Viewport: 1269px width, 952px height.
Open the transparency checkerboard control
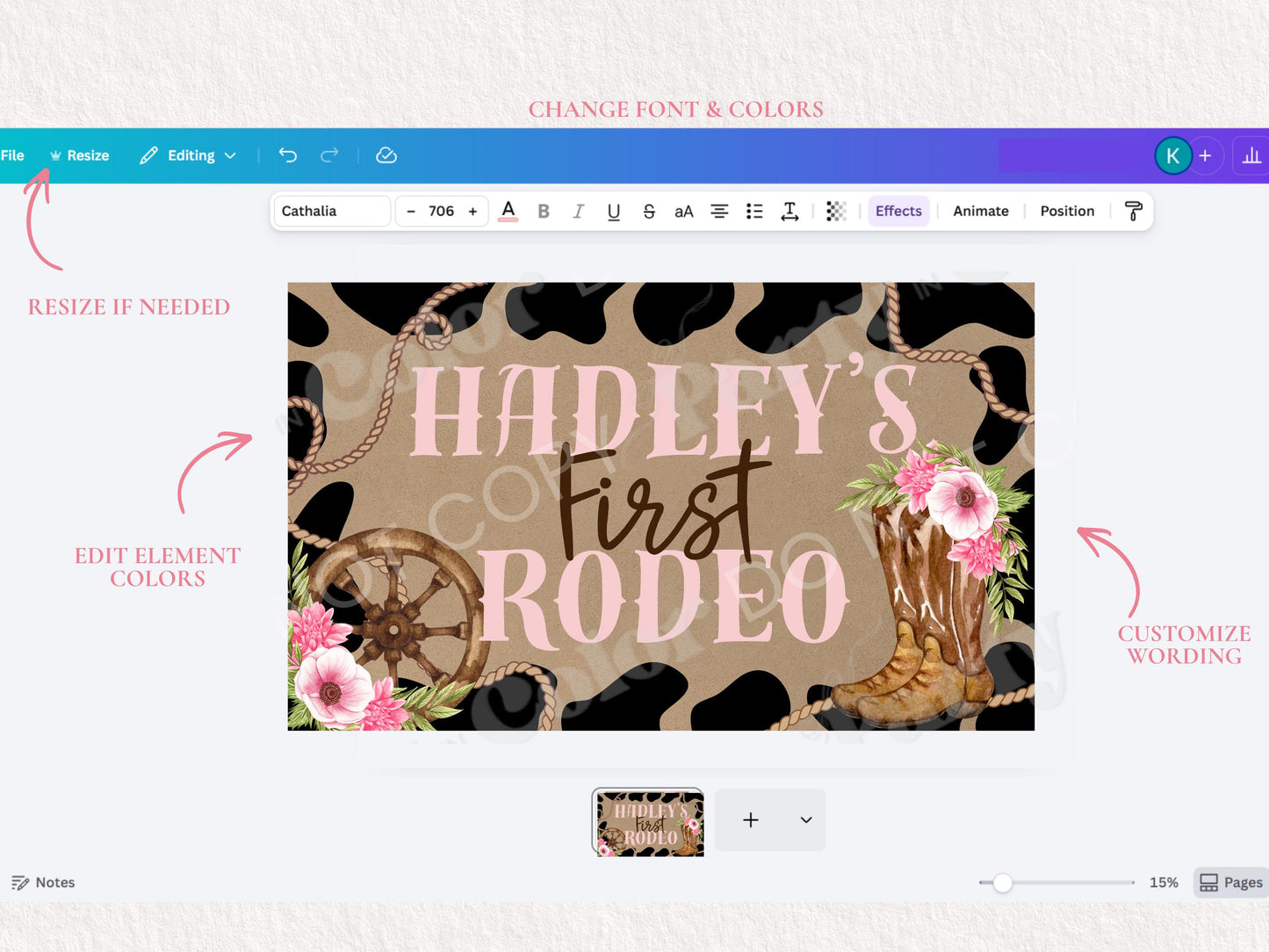click(x=836, y=211)
